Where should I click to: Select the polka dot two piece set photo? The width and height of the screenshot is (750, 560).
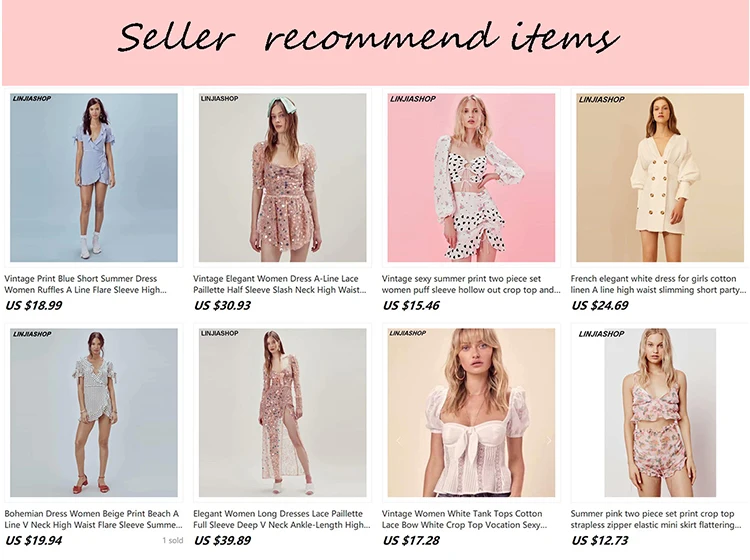(471, 177)
